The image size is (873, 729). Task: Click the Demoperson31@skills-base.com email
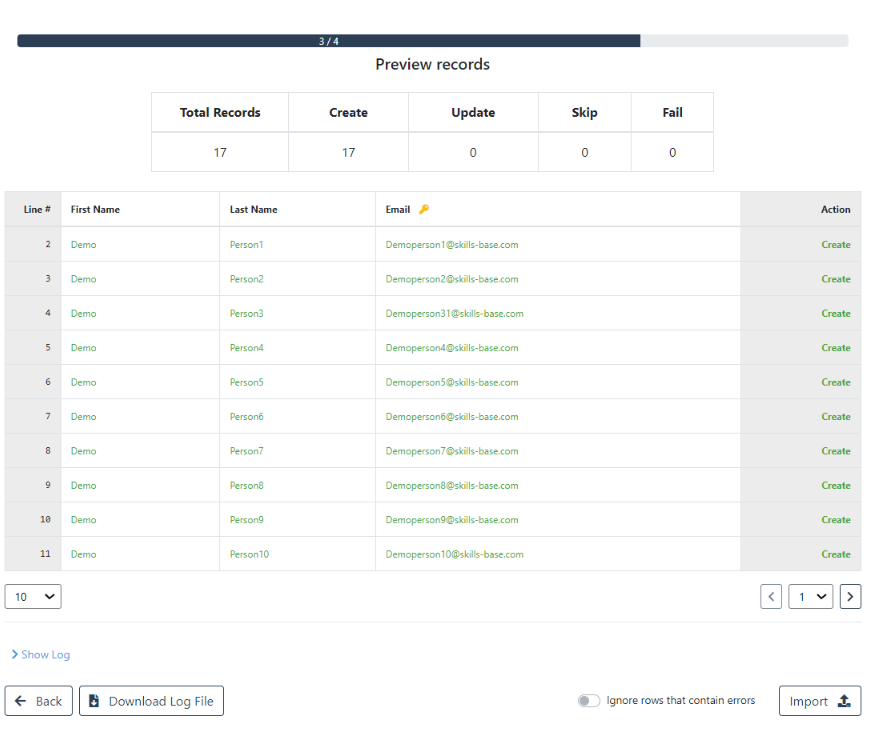click(x=454, y=314)
